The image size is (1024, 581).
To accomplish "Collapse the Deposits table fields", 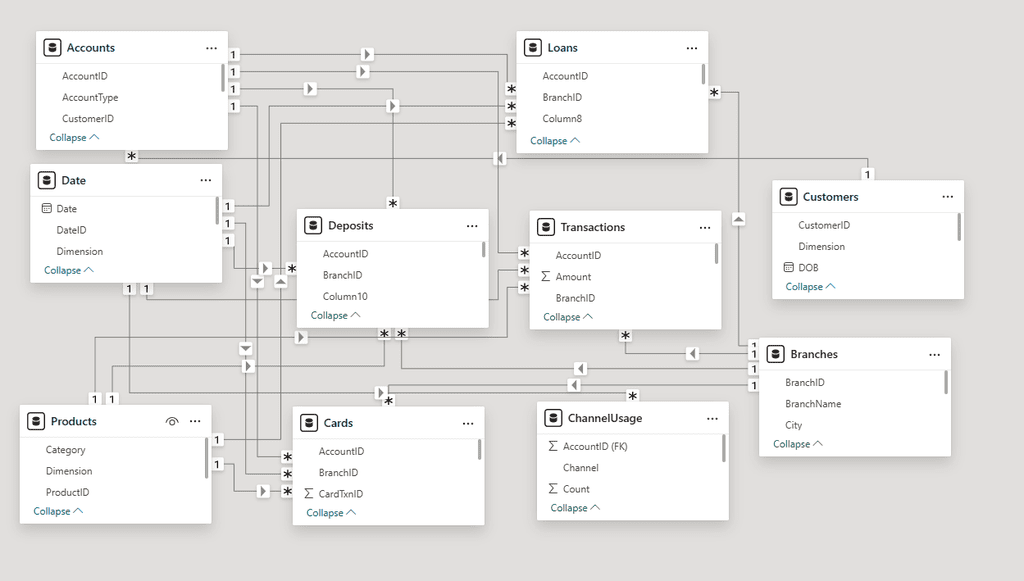I will point(335,316).
